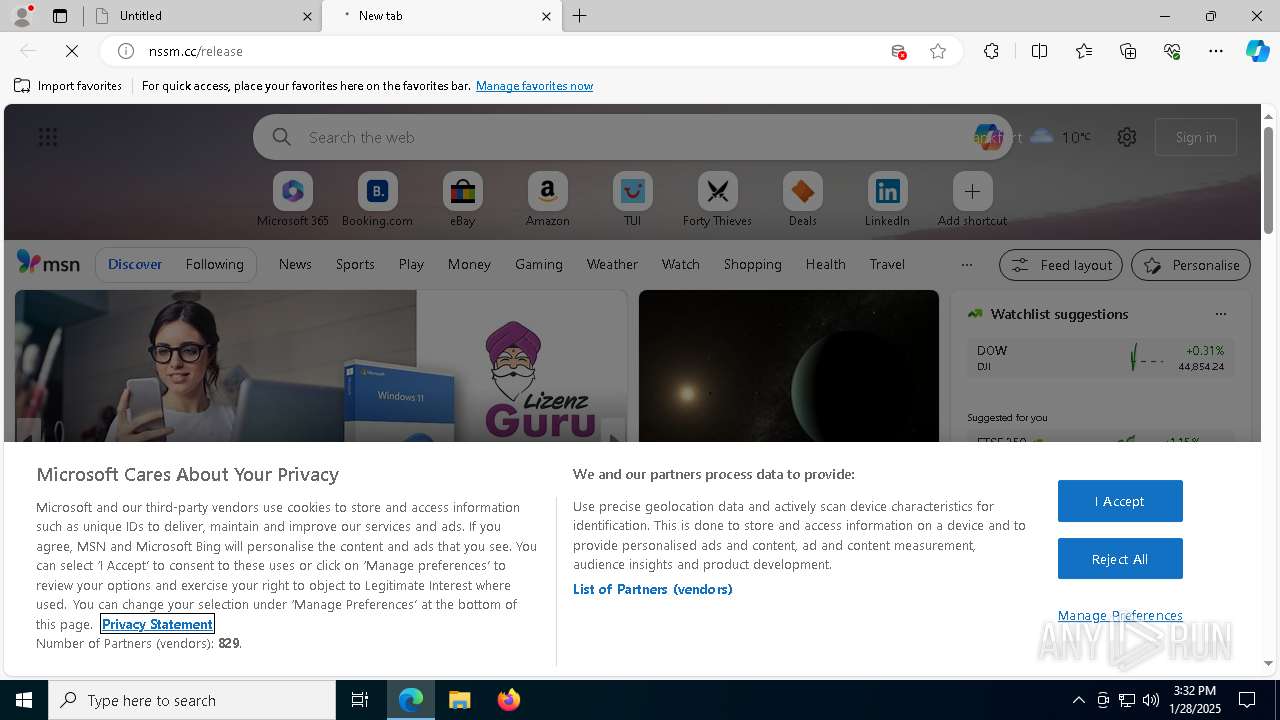The width and height of the screenshot is (1280, 720).
Task: Click Import favorites
Action: click(x=68, y=86)
